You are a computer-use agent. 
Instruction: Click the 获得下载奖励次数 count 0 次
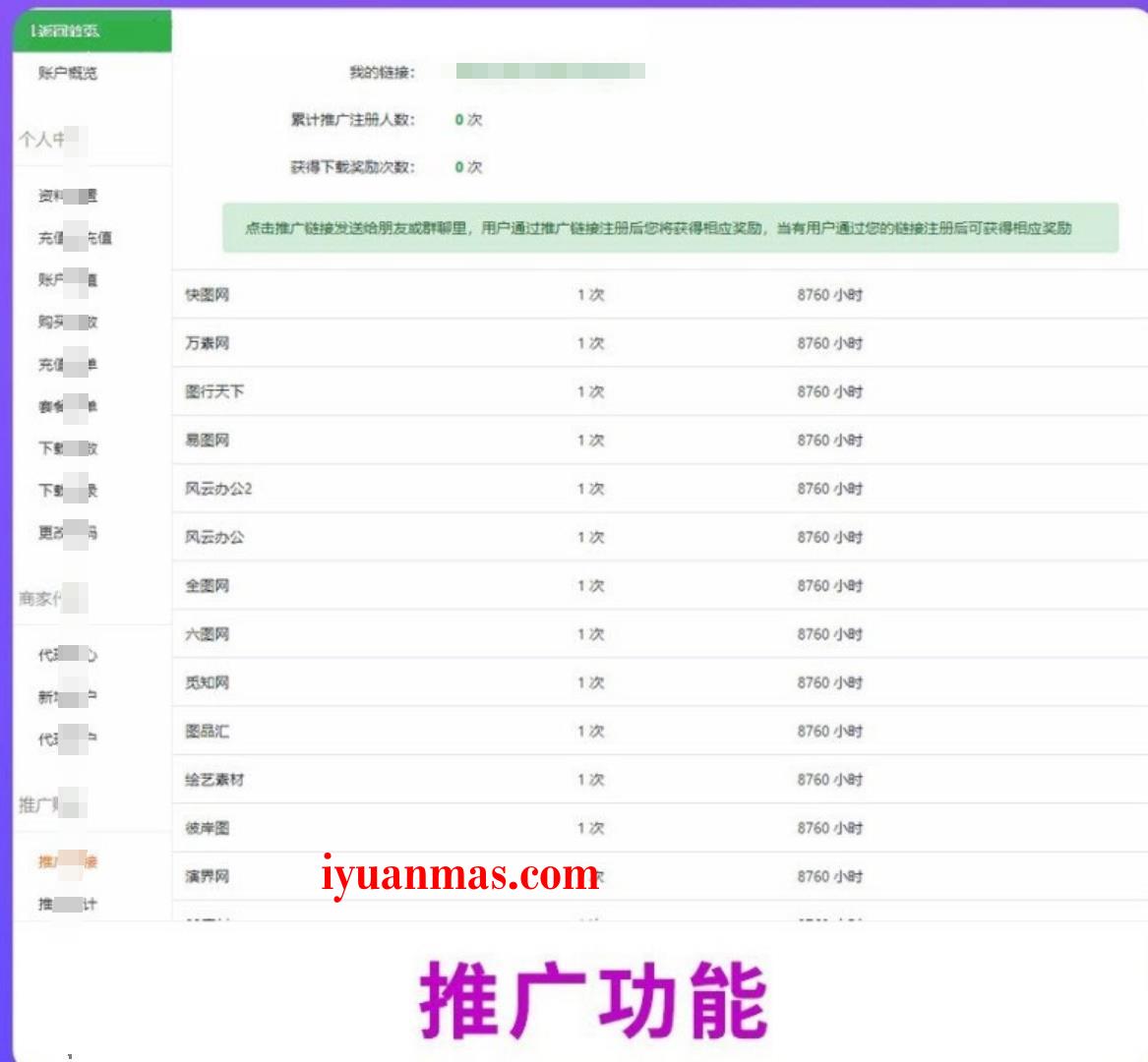(468, 167)
